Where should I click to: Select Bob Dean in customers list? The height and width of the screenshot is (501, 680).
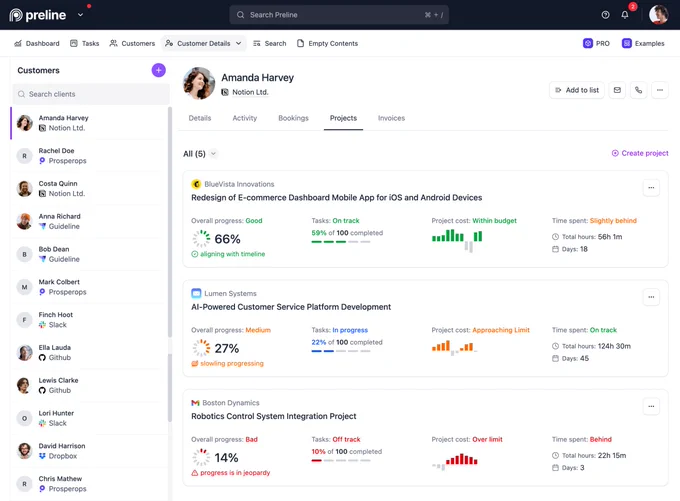(89, 254)
